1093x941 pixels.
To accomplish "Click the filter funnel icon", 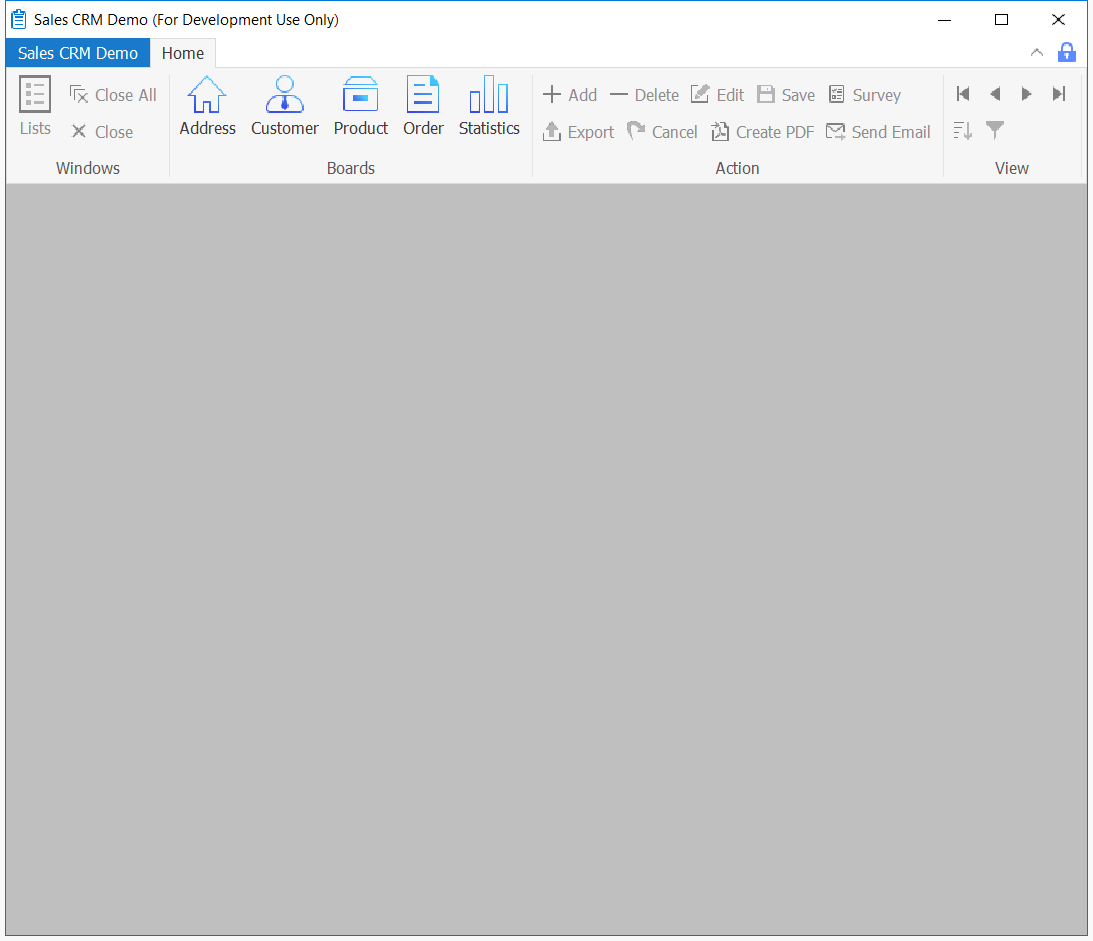I will pos(995,130).
